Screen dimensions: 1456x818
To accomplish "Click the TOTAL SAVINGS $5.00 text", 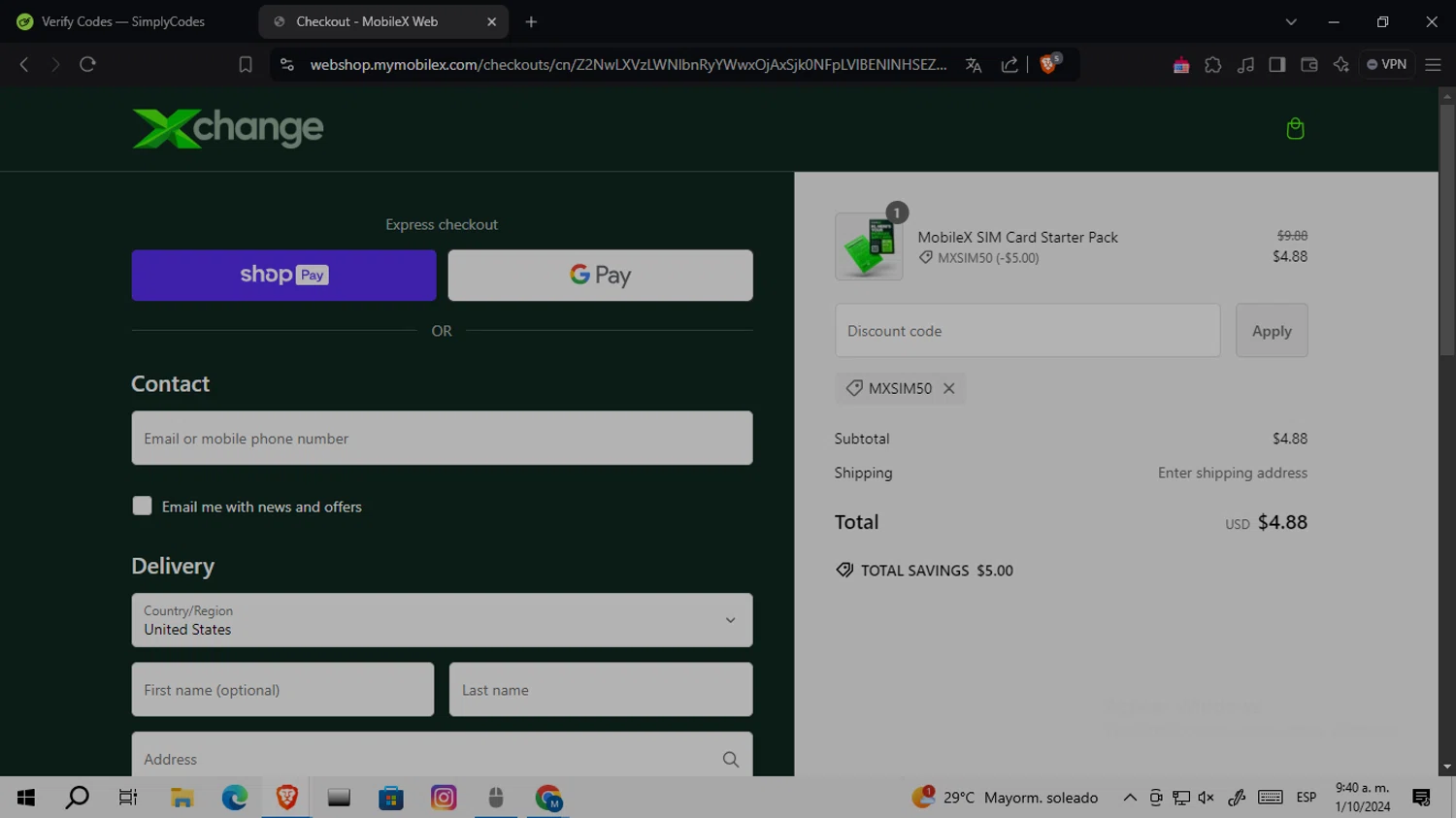I will click(937, 571).
